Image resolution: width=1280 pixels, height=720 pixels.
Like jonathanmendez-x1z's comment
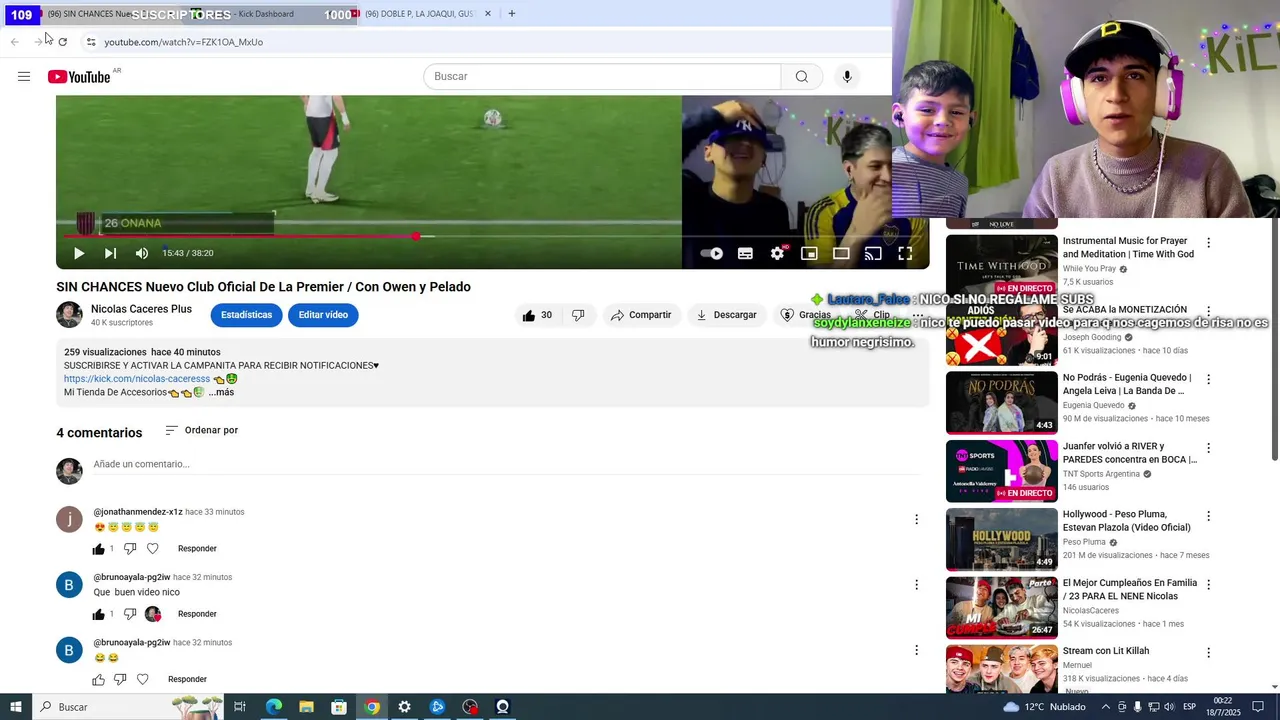98,549
